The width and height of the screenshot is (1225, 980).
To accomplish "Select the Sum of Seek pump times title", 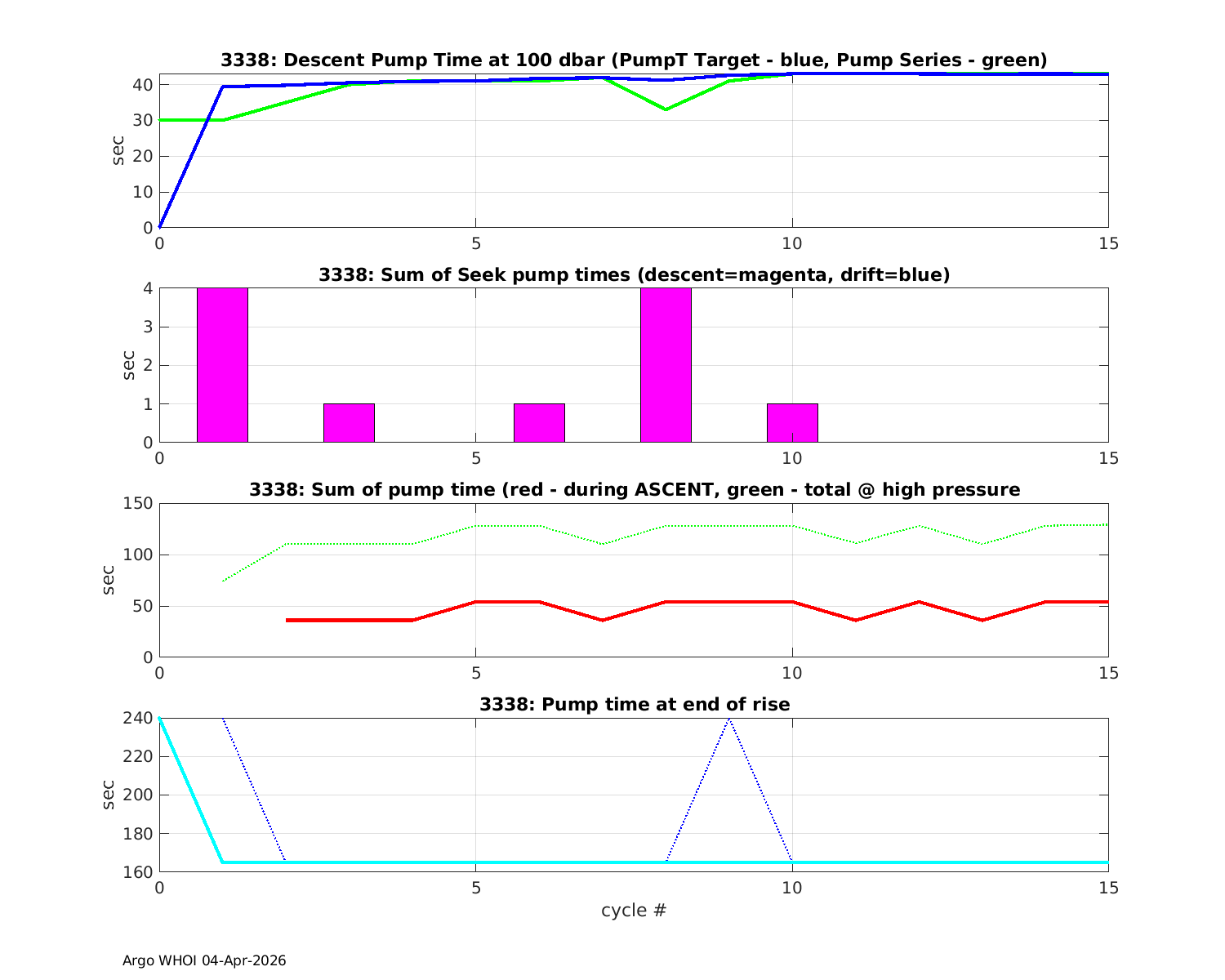I will pos(634,275).
